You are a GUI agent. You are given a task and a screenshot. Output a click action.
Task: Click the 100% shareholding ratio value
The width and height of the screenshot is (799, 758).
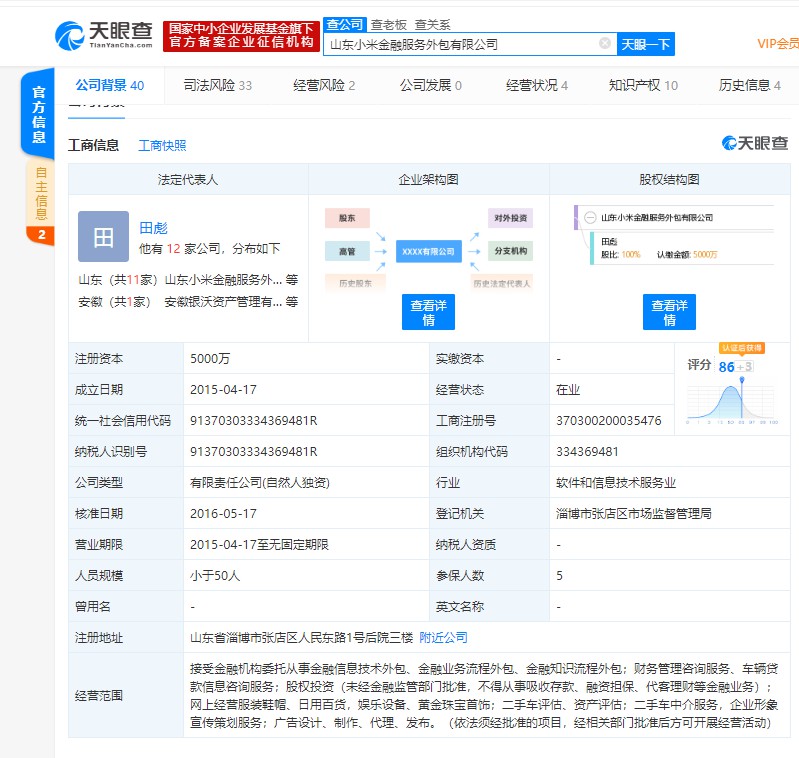(631, 254)
